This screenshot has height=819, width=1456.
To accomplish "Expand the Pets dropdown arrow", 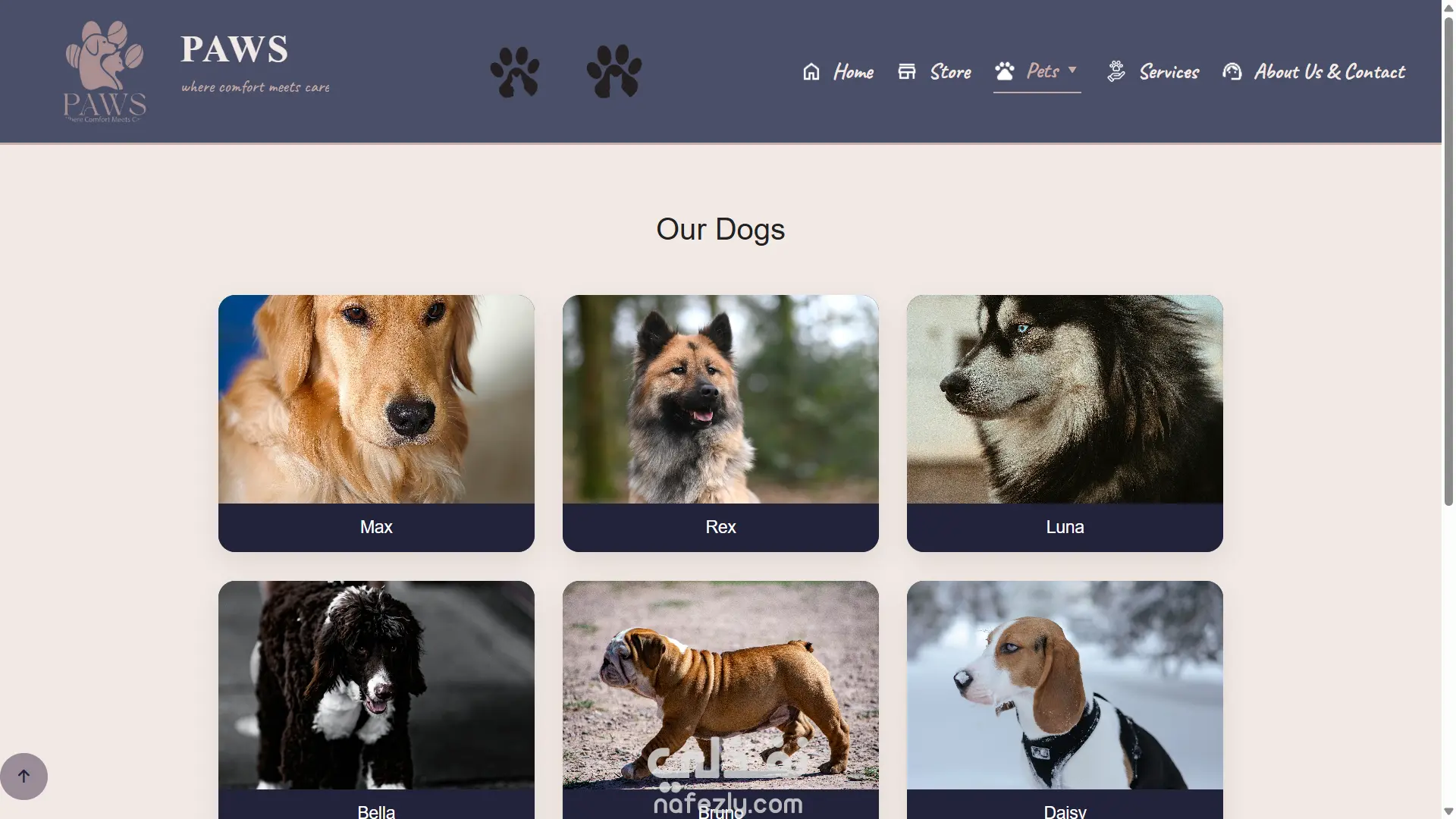I will coord(1072,70).
